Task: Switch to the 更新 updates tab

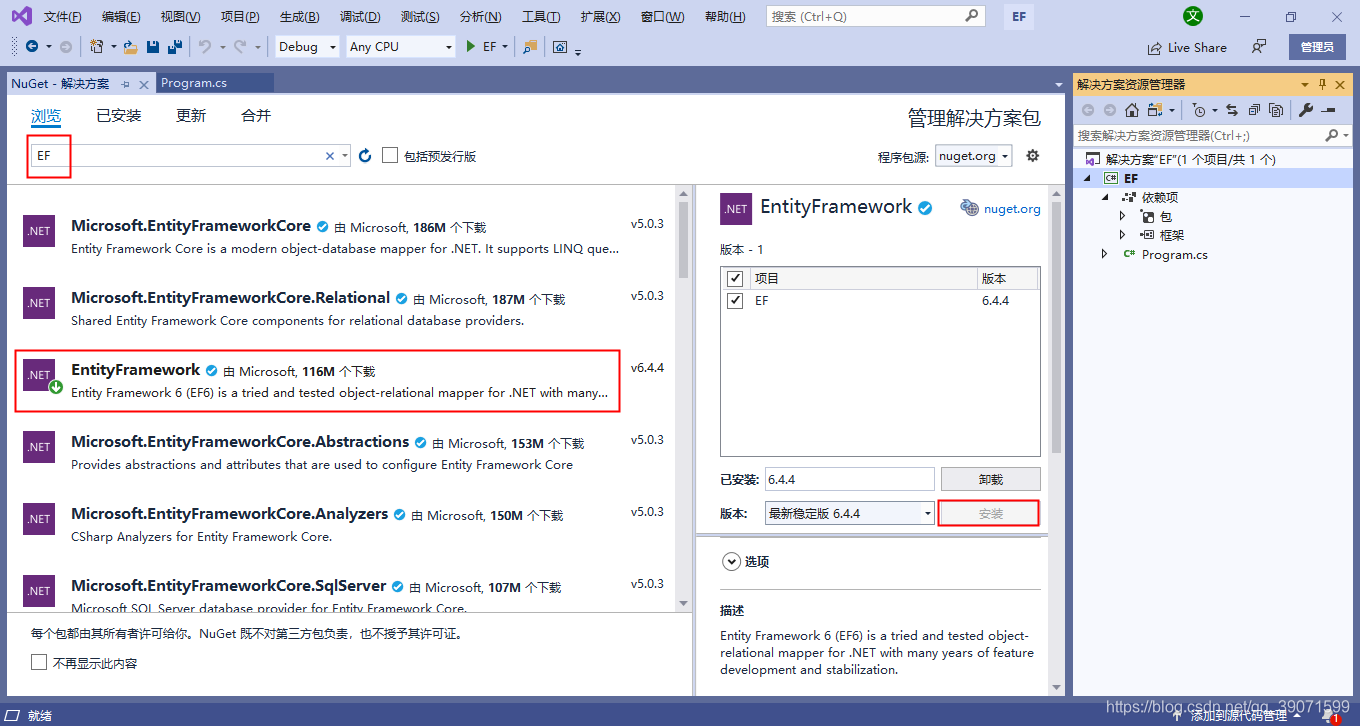Action: (x=191, y=116)
